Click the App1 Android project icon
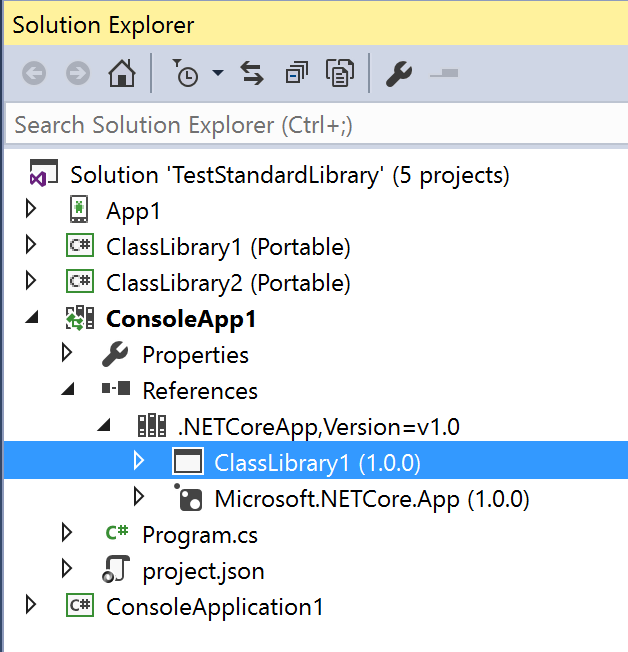The image size is (628, 652). coord(79,209)
